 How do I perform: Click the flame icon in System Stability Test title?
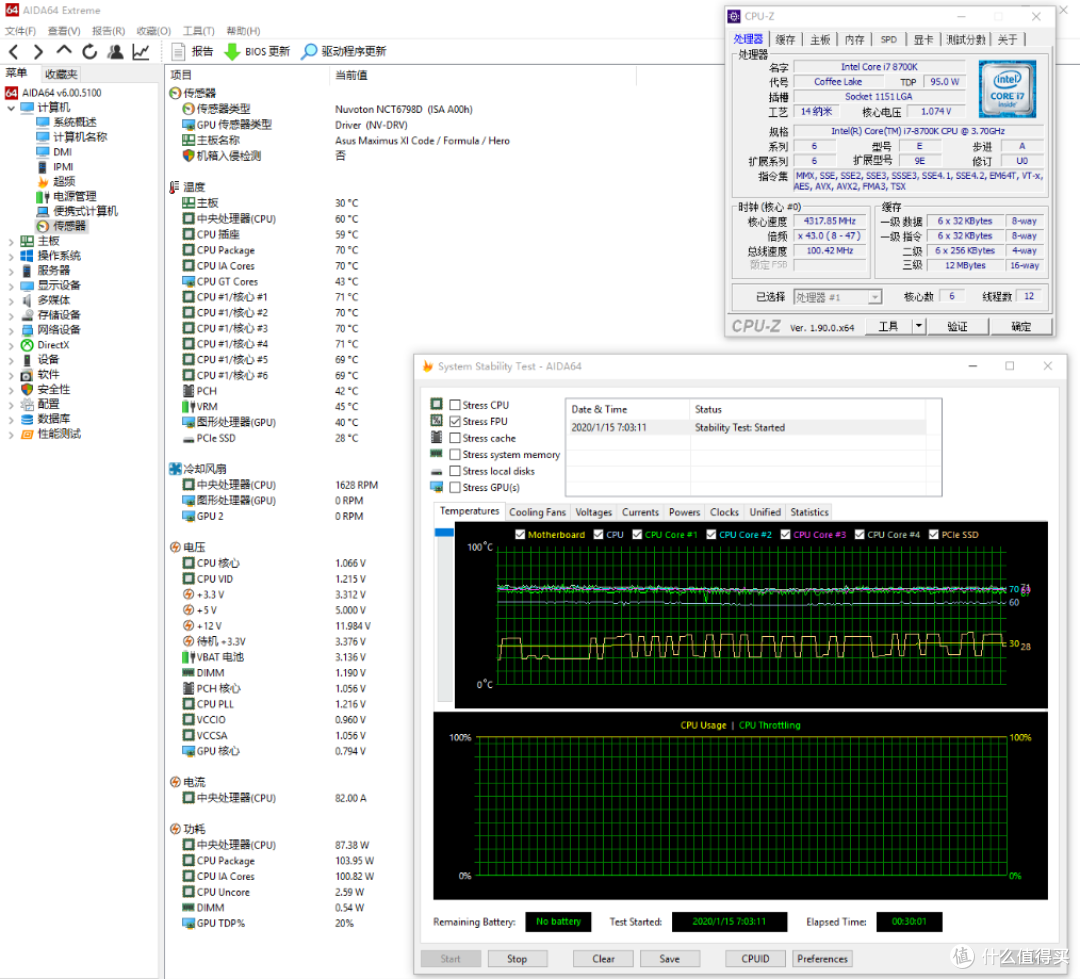428,366
